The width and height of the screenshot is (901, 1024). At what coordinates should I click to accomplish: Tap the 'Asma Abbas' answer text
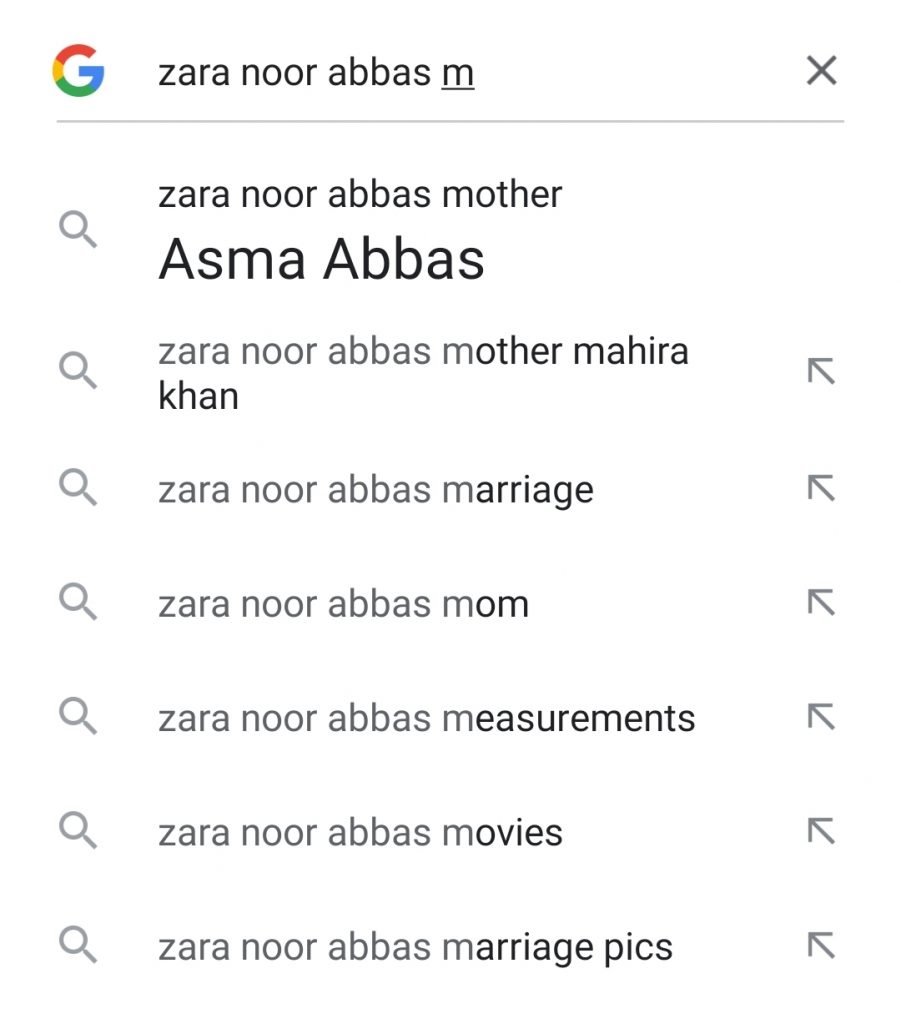tap(321, 259)
